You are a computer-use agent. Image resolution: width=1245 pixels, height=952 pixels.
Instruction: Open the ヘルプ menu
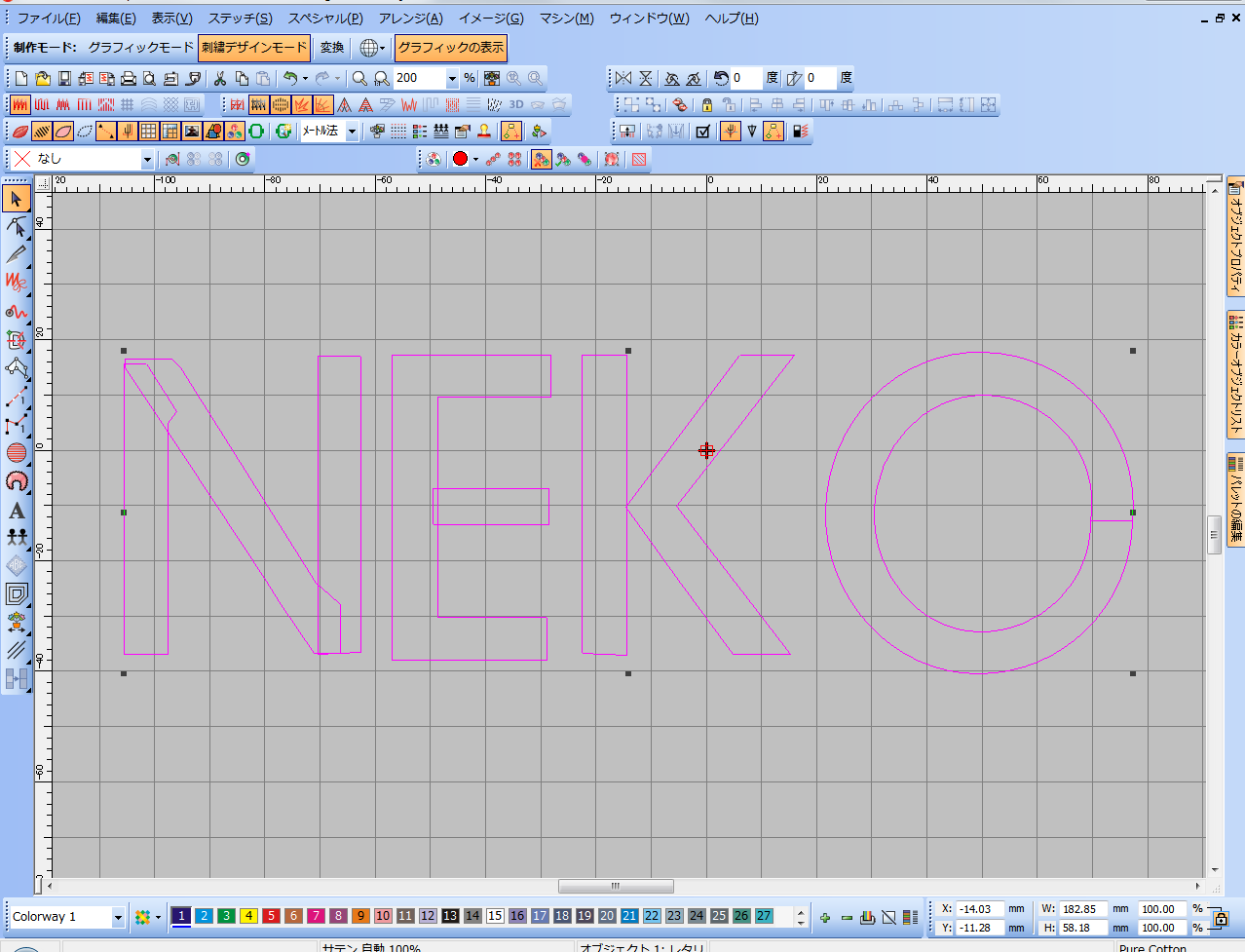click(x=732, y=18)
